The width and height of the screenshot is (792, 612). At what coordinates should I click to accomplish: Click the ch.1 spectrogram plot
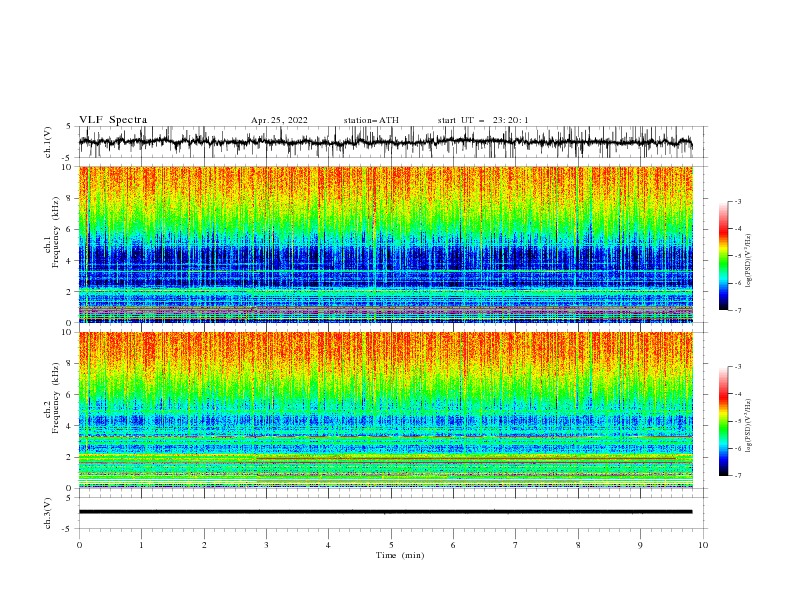click(x=386, y=244)
